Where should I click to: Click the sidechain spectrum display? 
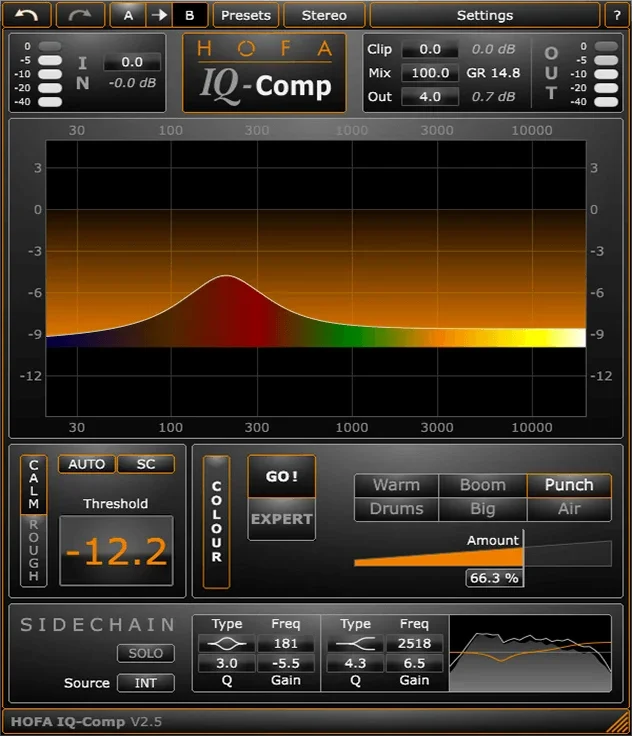tap(530, 653)
